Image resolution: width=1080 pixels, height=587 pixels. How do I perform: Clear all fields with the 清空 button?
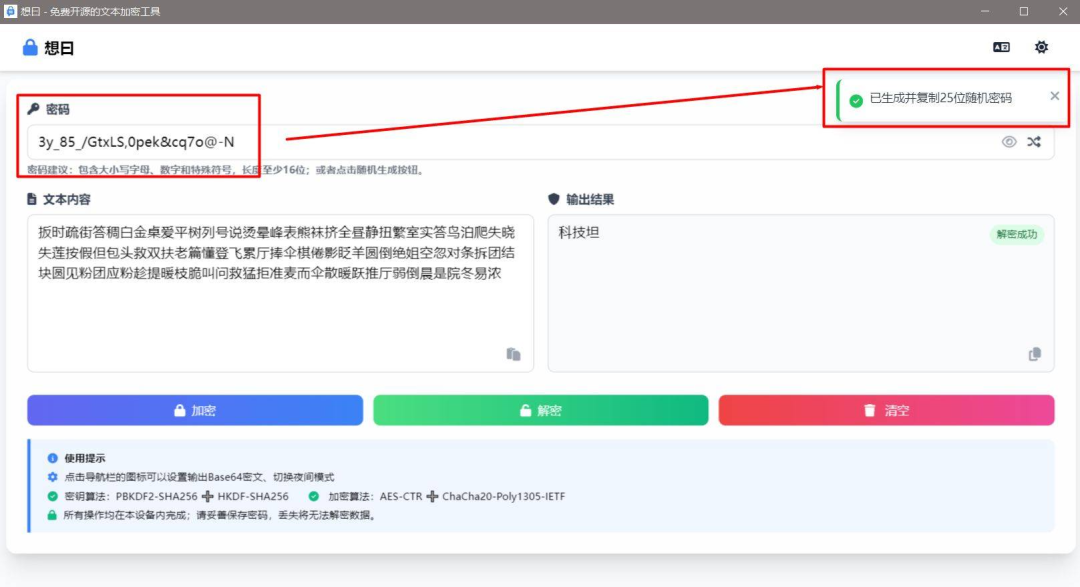pos(887,410)
